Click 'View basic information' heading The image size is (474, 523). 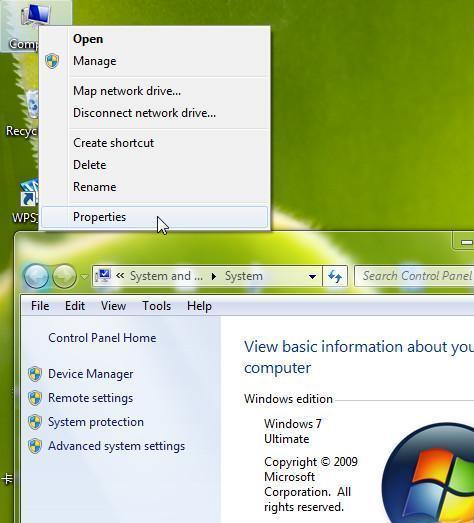(359, 357)
